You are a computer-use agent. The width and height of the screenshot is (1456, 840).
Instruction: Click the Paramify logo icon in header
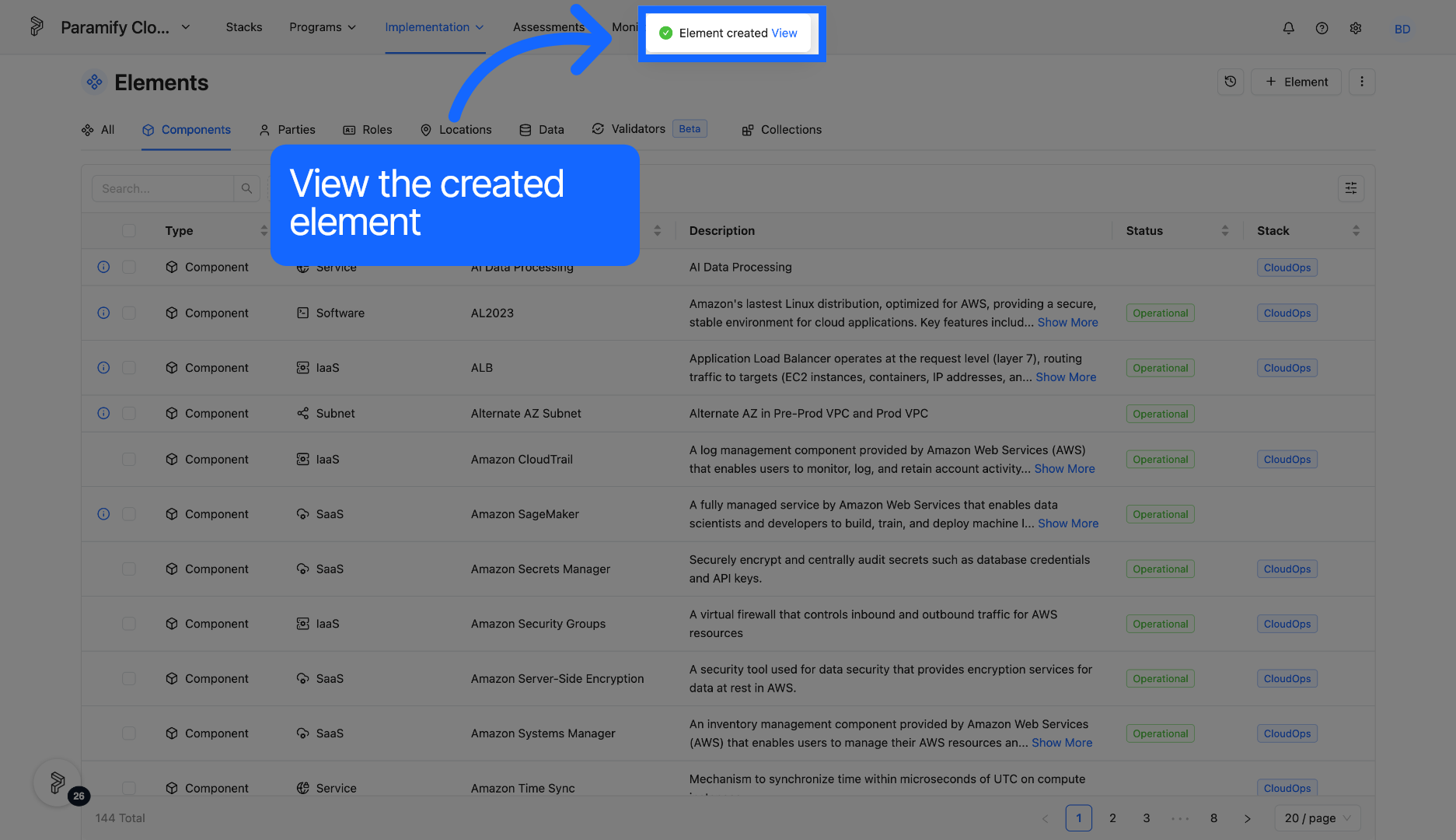(x=37, y=27)
